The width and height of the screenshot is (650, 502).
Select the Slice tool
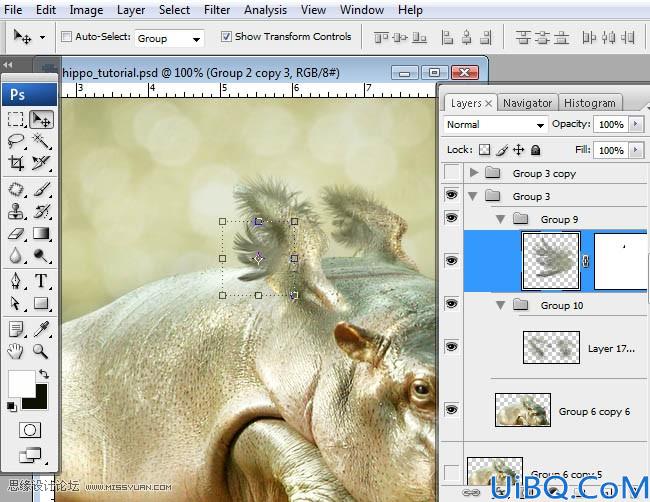tap(41, 162)
